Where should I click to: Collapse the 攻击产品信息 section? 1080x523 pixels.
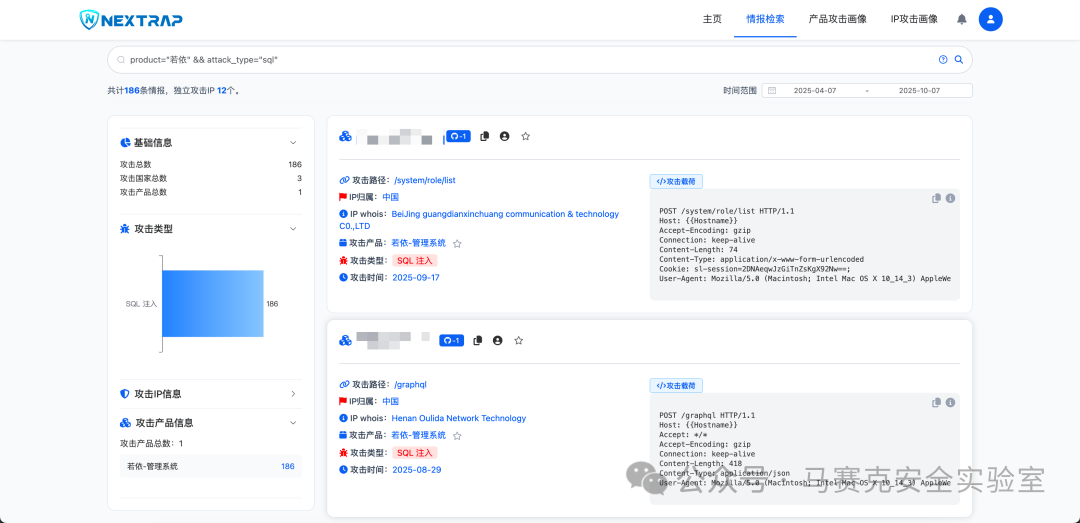[x=293, y=423]
